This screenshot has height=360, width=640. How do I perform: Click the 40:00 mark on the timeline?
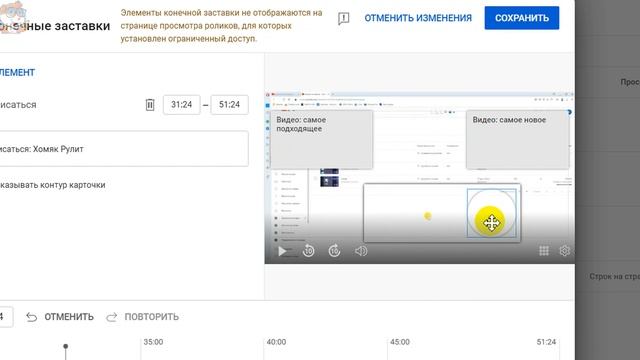[x=276, y=342]
